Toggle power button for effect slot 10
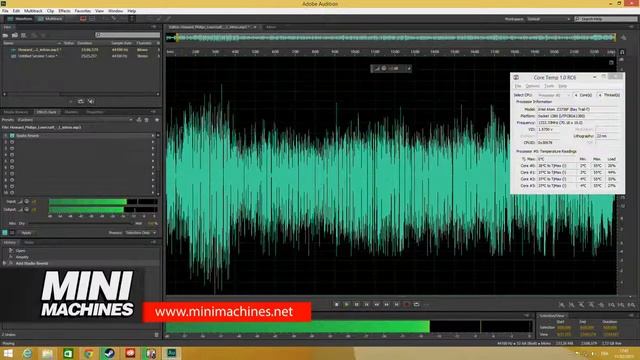Image resolution: width=640 pixels, height=360 pixels. click(12, 193)
